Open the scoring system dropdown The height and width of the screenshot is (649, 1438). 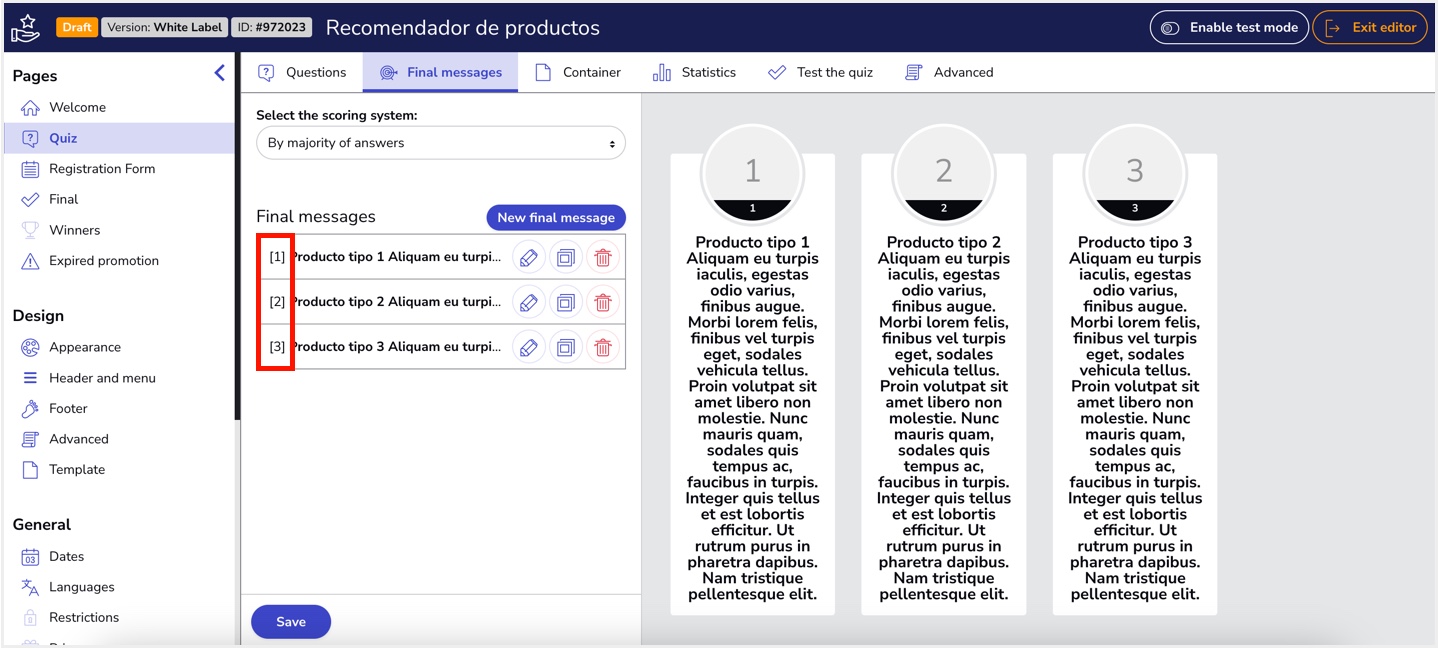pos(440,142)
